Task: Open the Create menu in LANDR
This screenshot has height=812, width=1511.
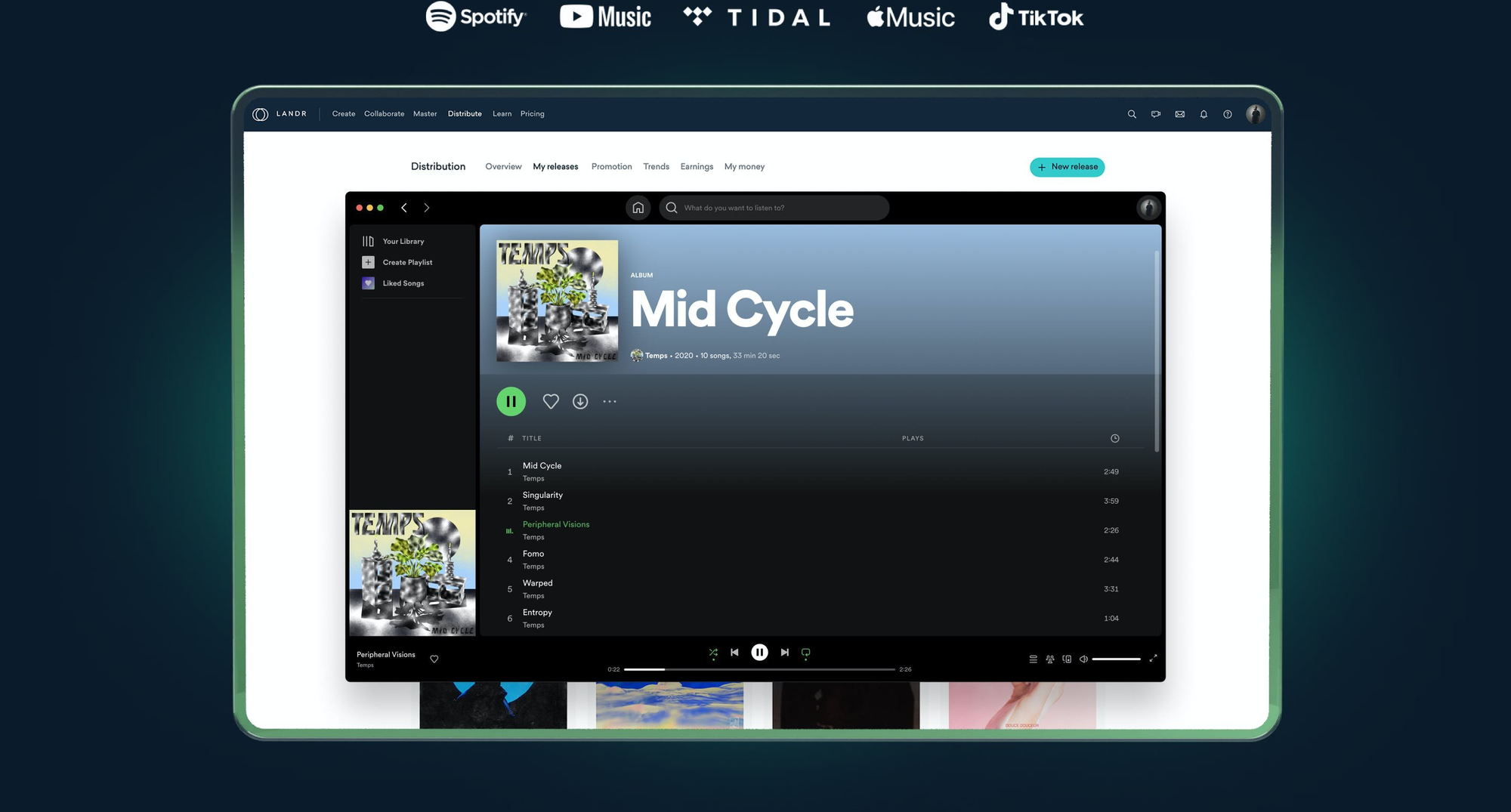Action: [x=344, y=114]
